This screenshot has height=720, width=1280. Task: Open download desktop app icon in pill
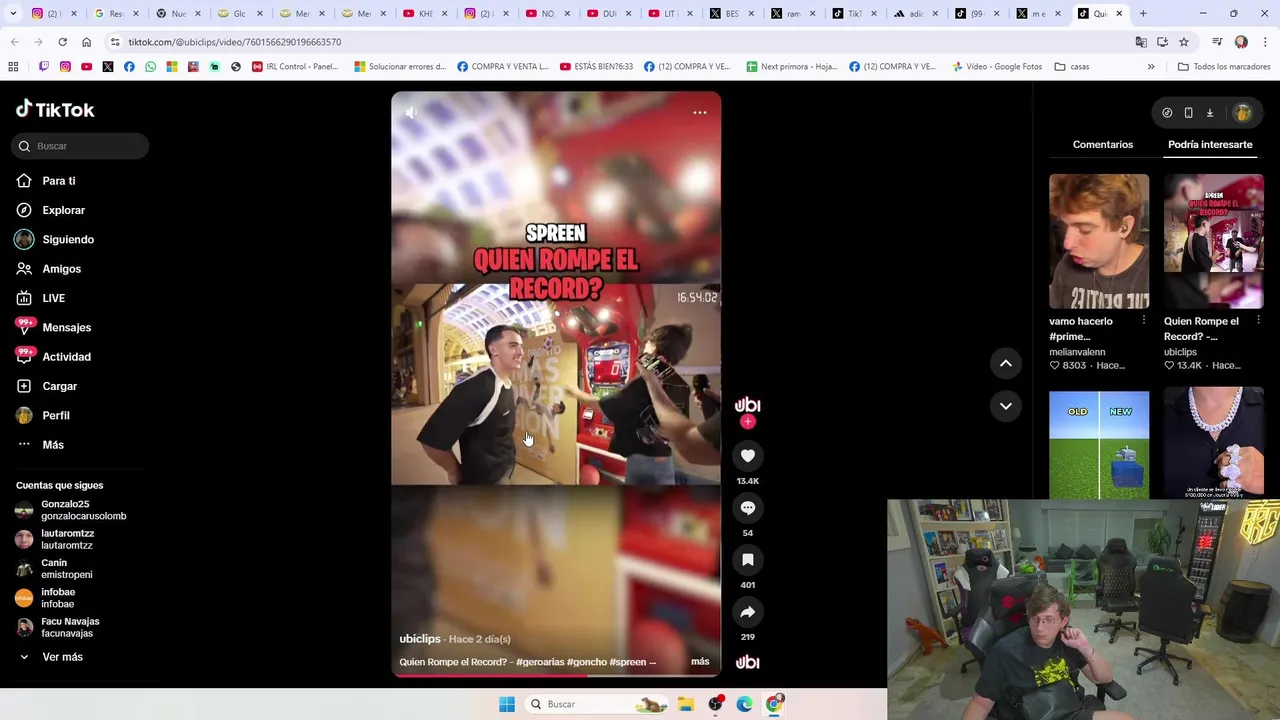[x=1209, y=113]
